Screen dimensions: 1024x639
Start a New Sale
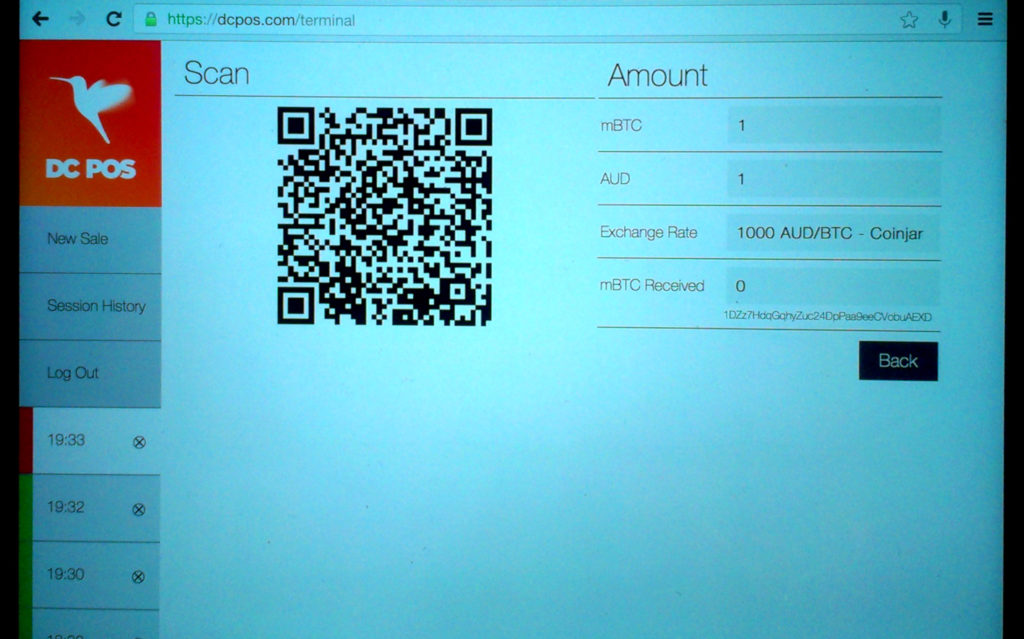point(90,239)
